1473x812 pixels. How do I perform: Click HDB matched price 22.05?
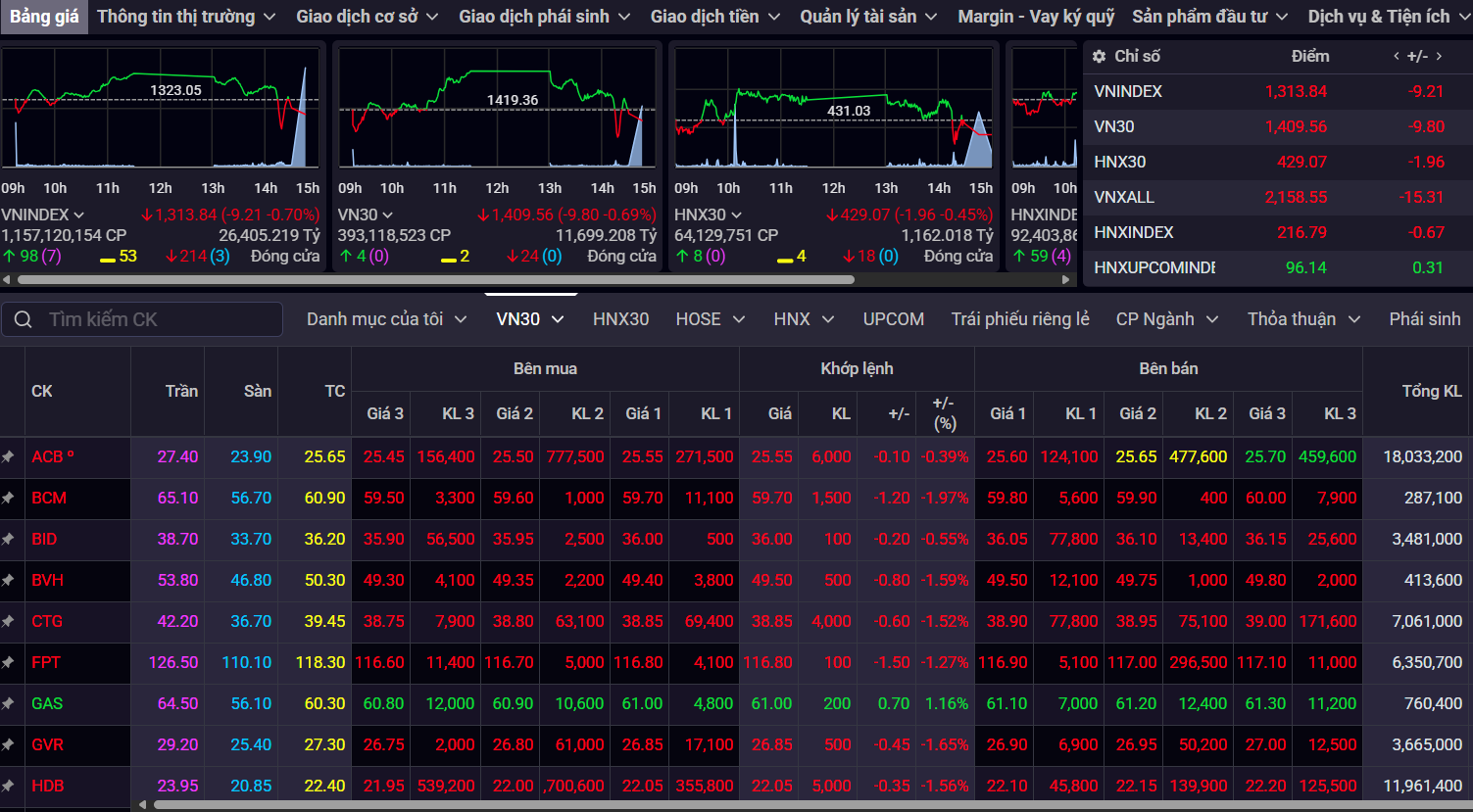772,786
